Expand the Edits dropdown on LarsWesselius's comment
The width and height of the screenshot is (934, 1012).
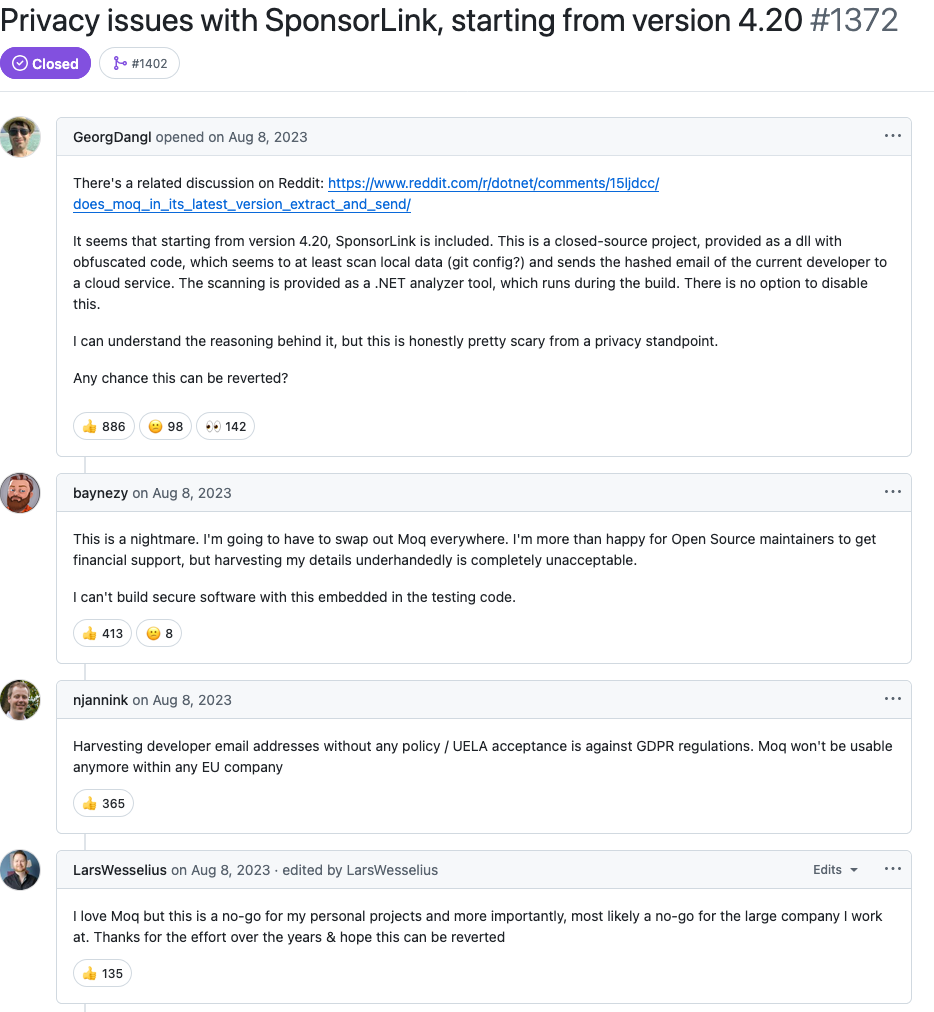tap(834, 869)
